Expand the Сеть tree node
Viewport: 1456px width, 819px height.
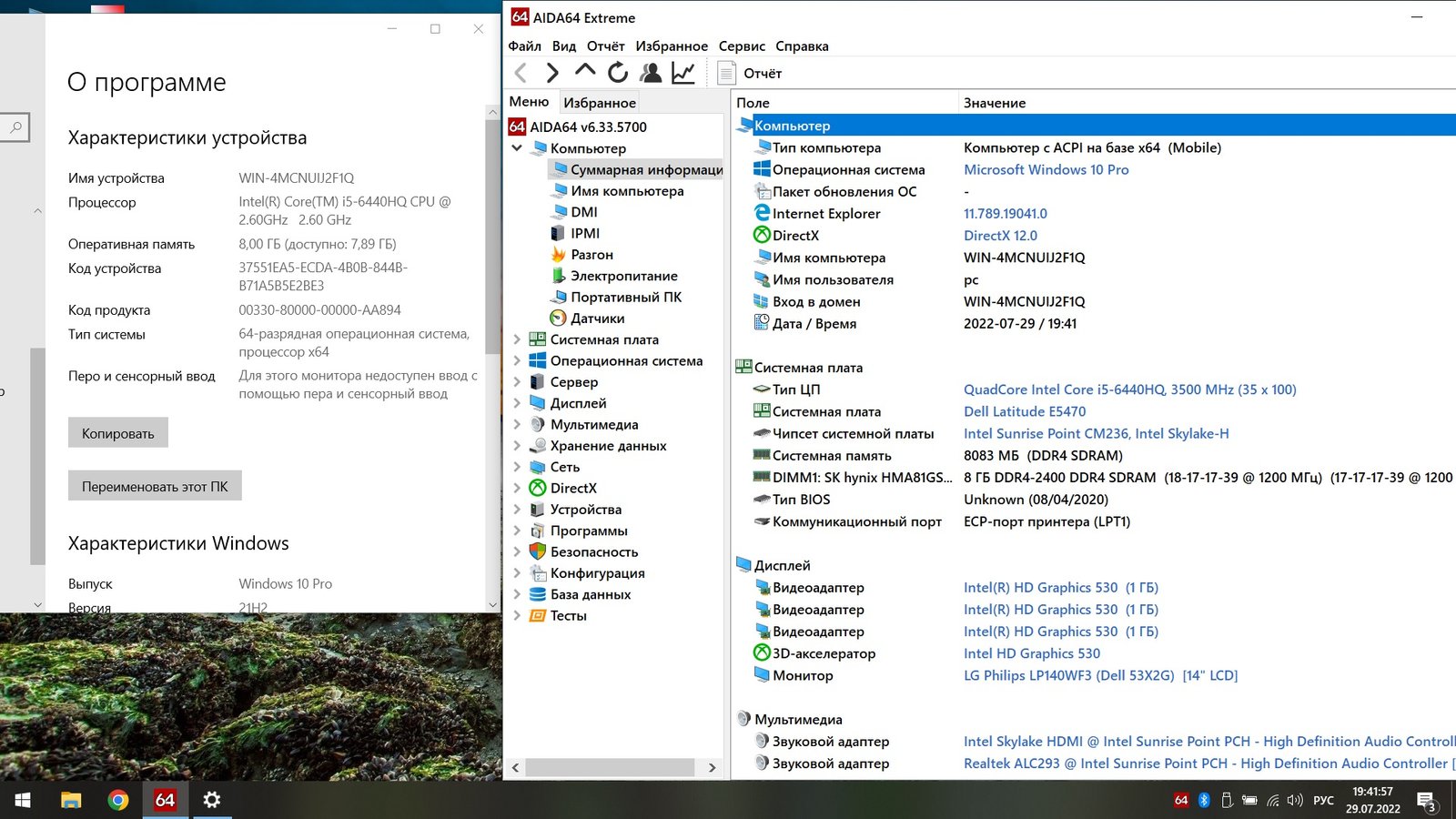517,467
